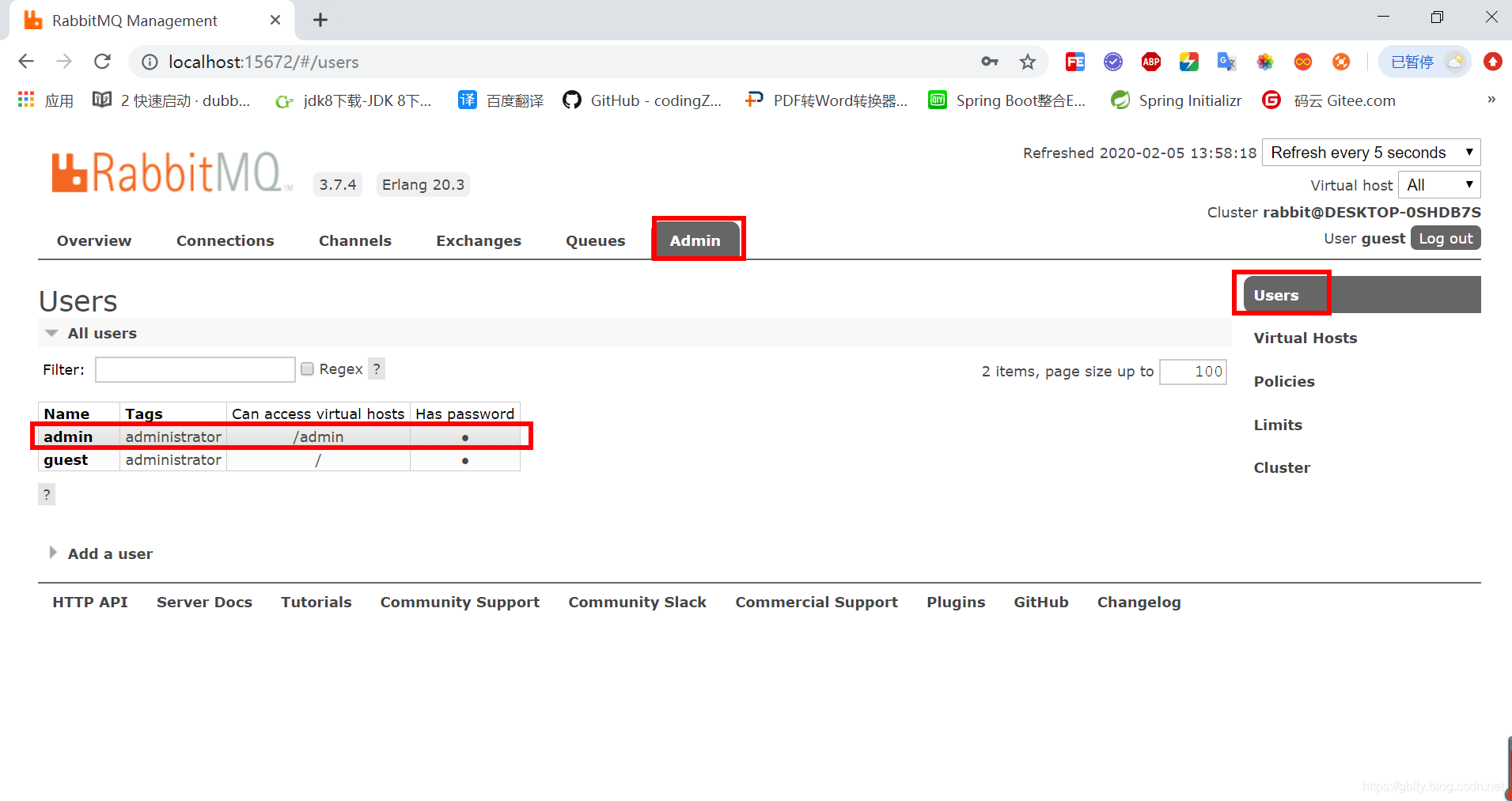Click the RabbitMQ logo
Screen dimensions: 1512x801
(x=172, y=172)
